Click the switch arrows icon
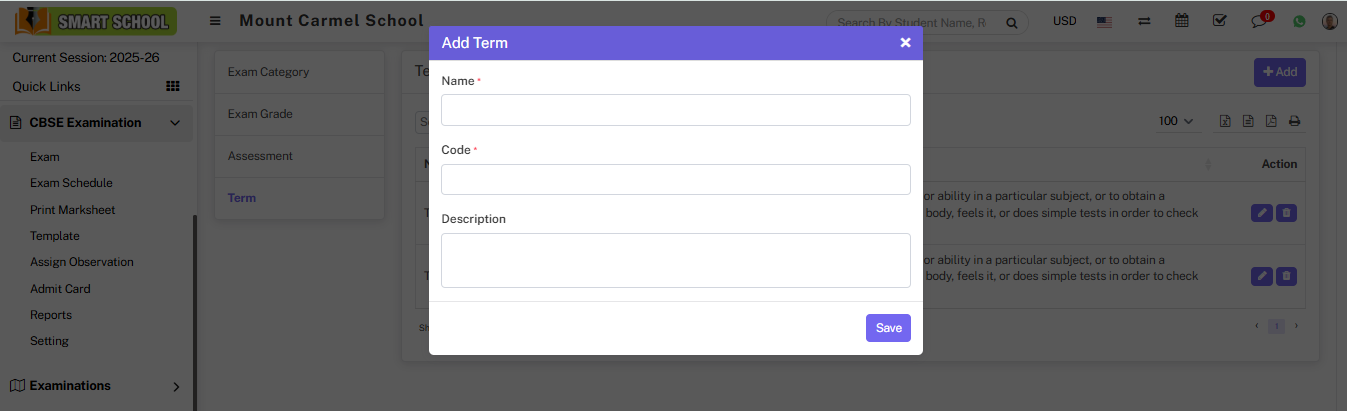The image size is (1347, 411). click(1143, 21)
